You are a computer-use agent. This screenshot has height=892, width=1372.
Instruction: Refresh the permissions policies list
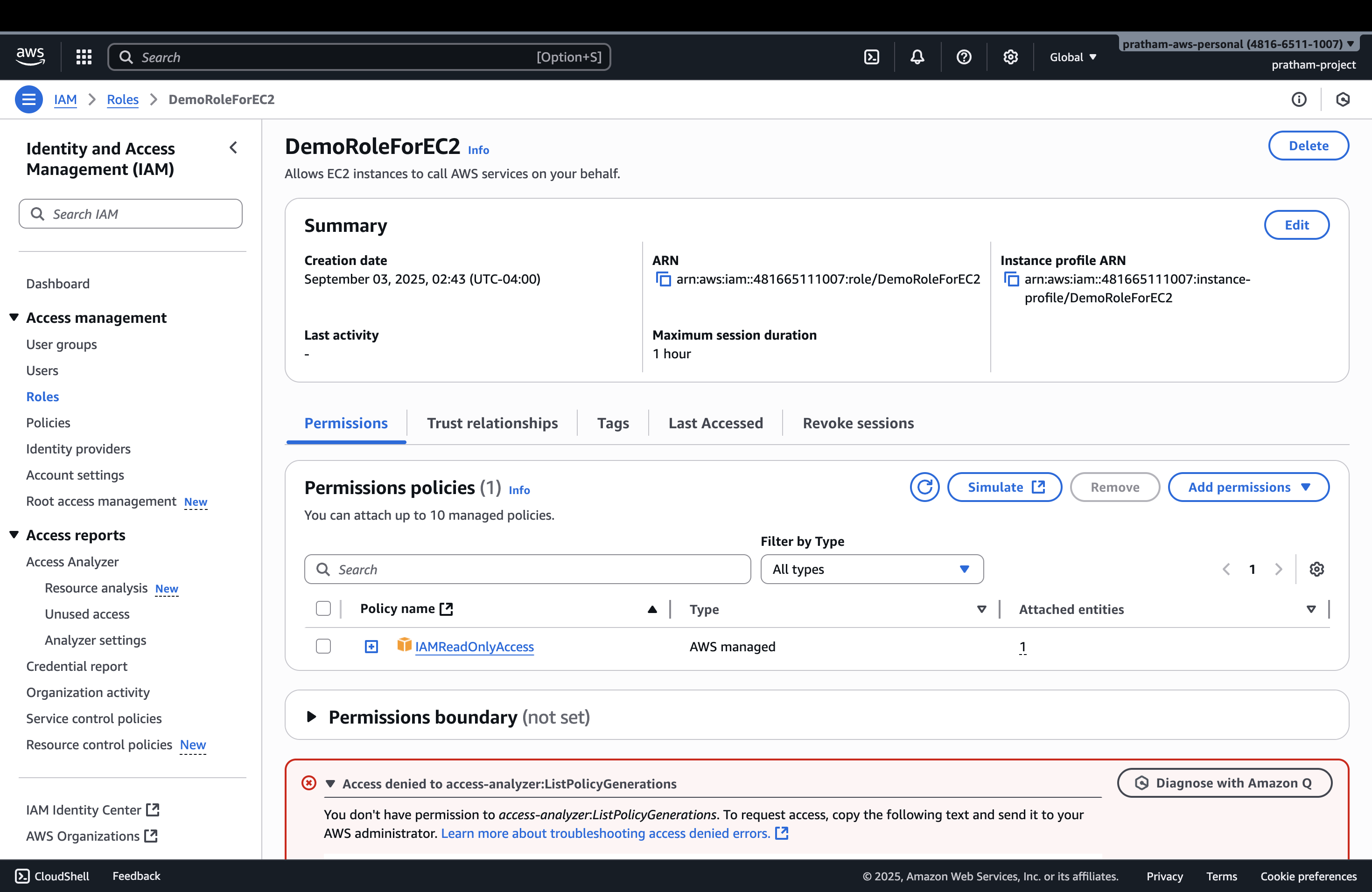click(924, 487)
